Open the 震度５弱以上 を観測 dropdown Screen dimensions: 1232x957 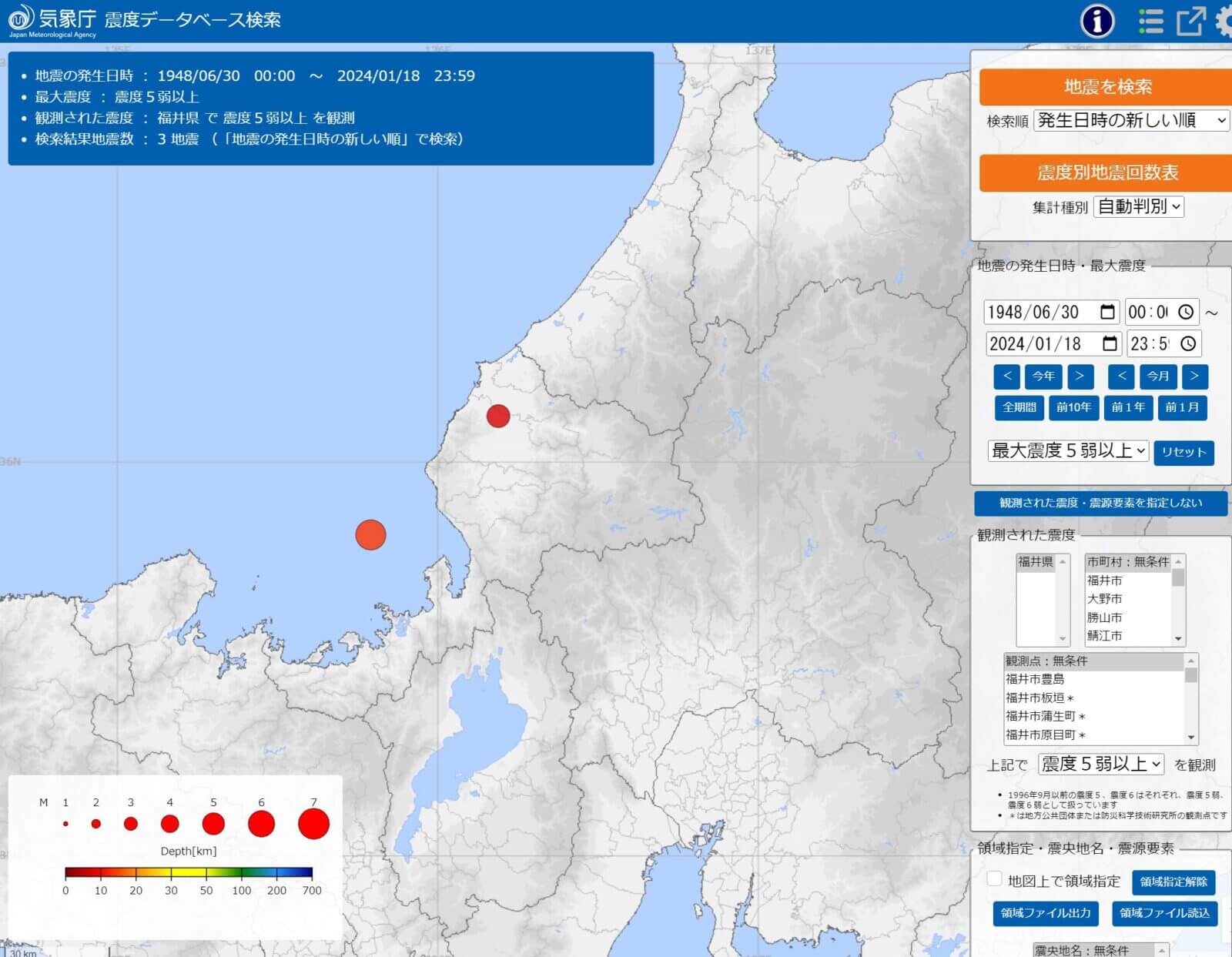pyautogui.click(x=1100, y=764)
